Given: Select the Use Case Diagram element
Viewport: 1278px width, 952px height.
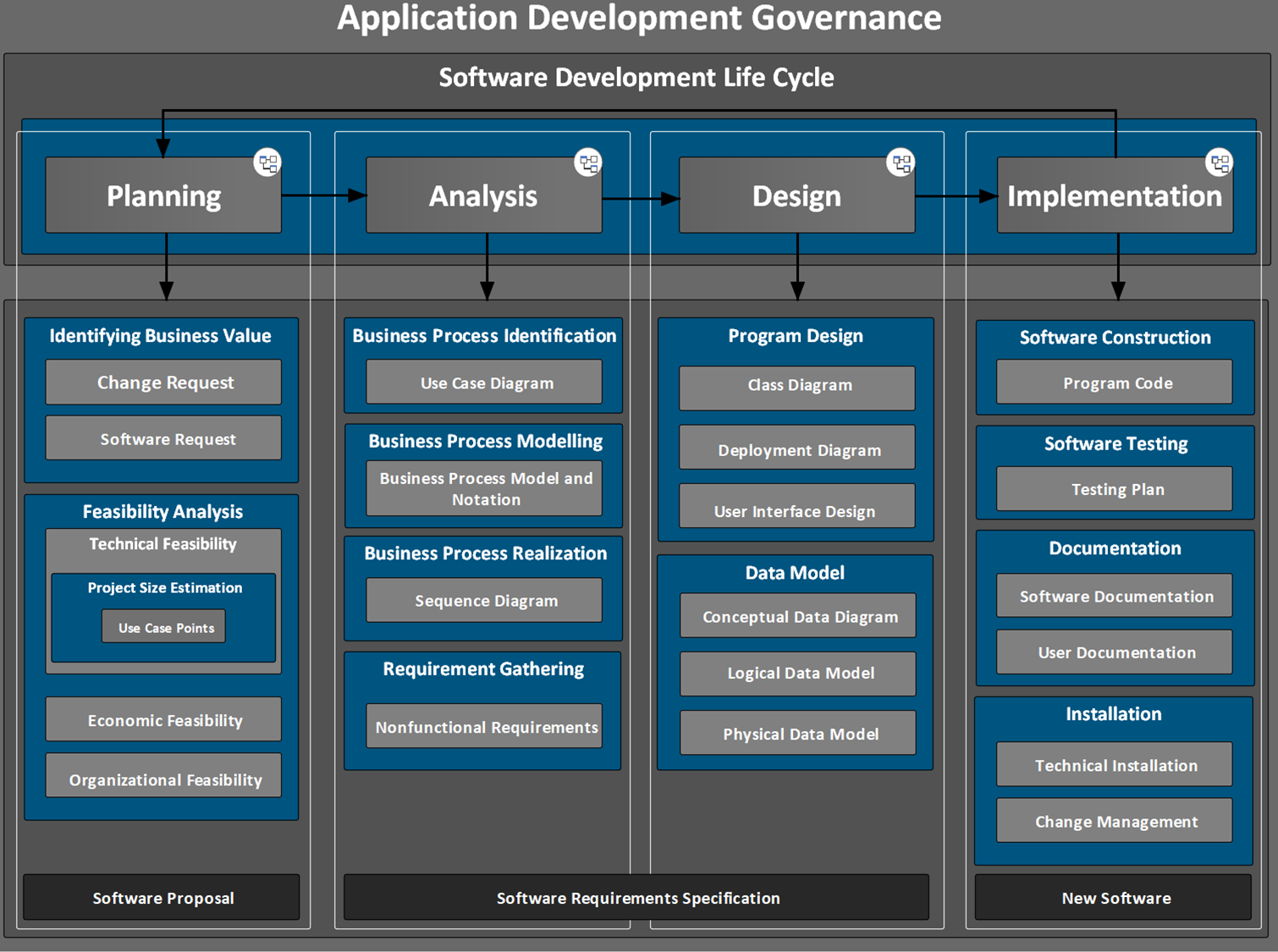Looking at the screenshot, I should [x=484, y=382].
